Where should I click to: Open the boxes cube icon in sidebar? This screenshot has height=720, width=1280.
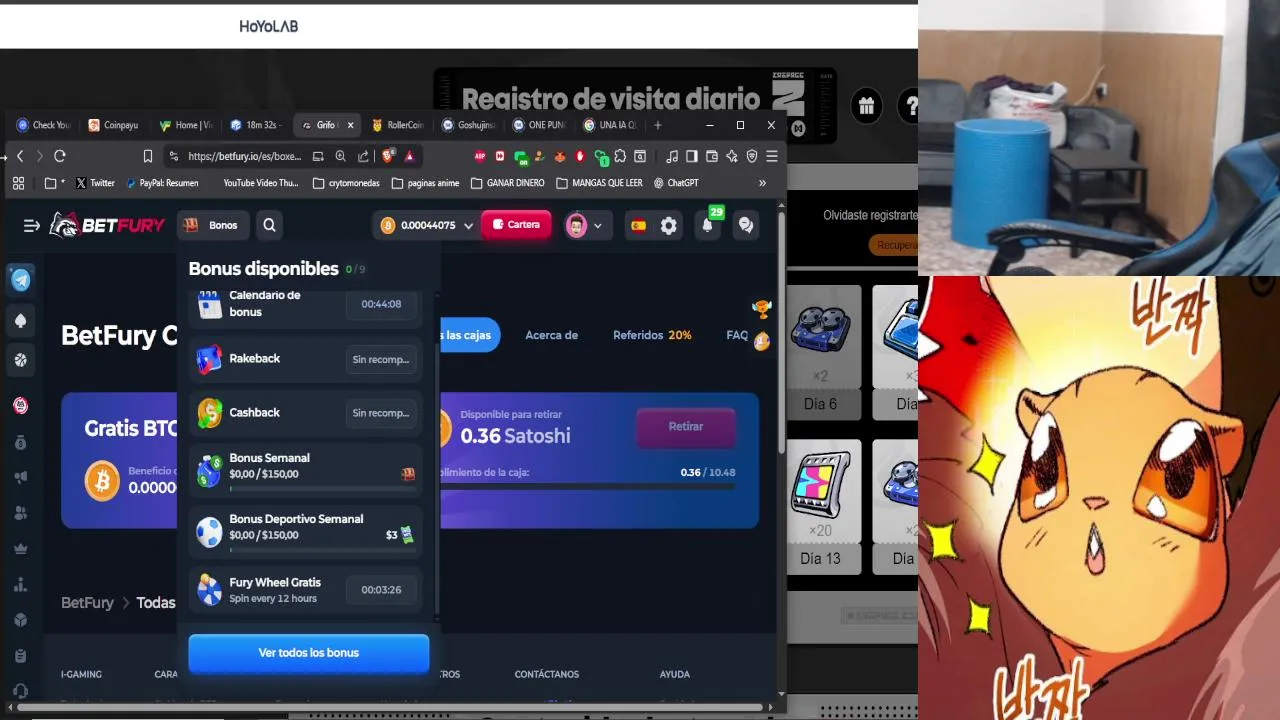[20, 619]
